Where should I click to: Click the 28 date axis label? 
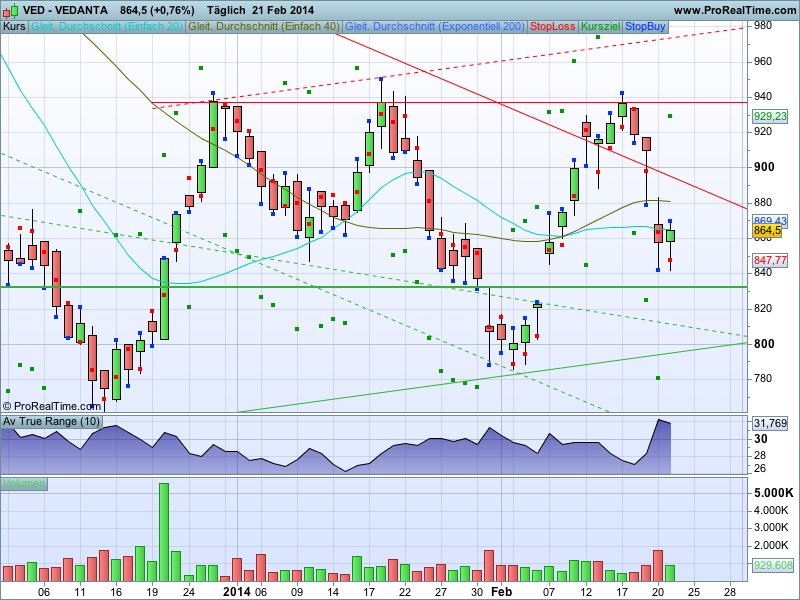click(730, 592)
